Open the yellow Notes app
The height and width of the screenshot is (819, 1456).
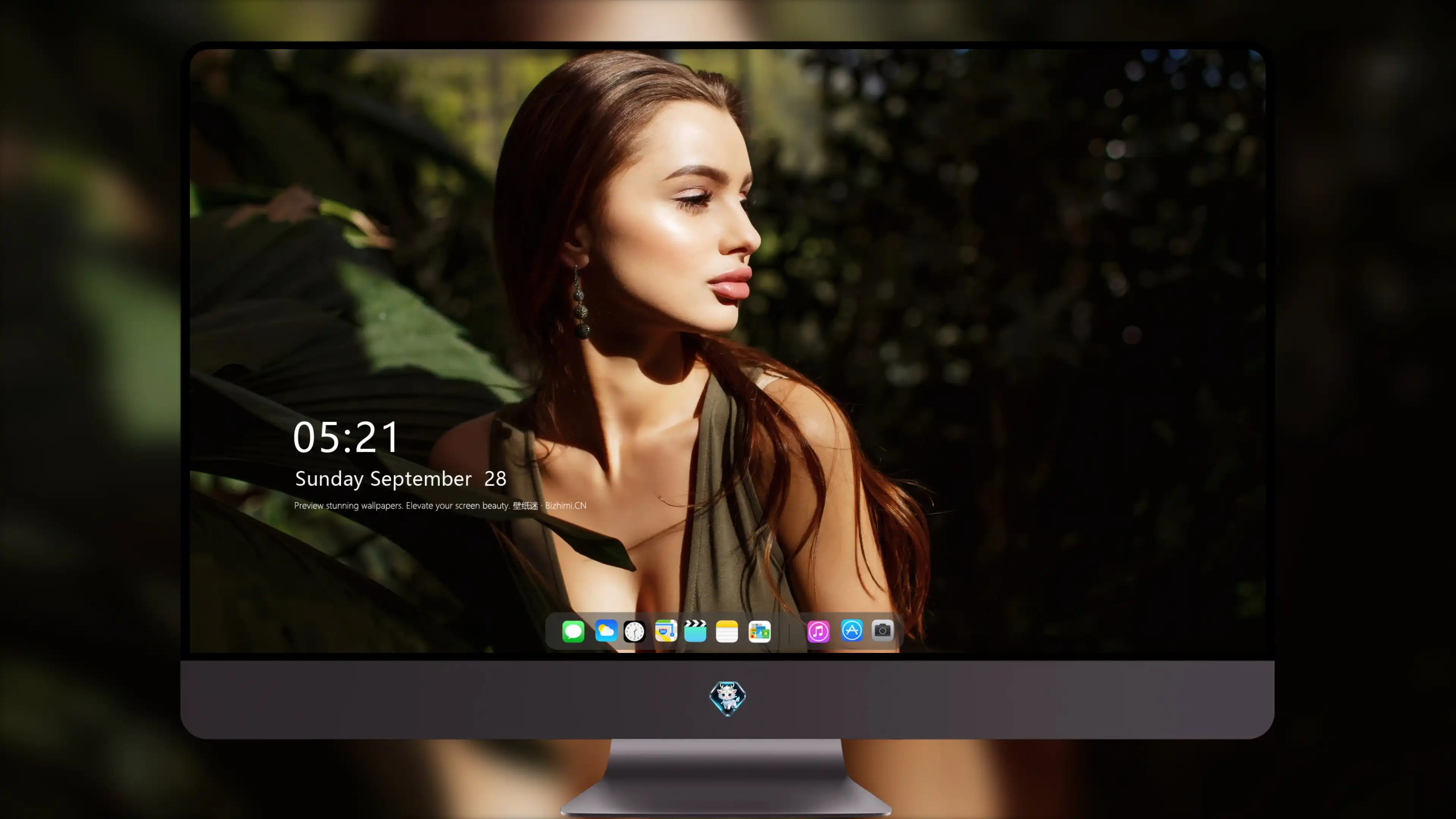[727, 631]
